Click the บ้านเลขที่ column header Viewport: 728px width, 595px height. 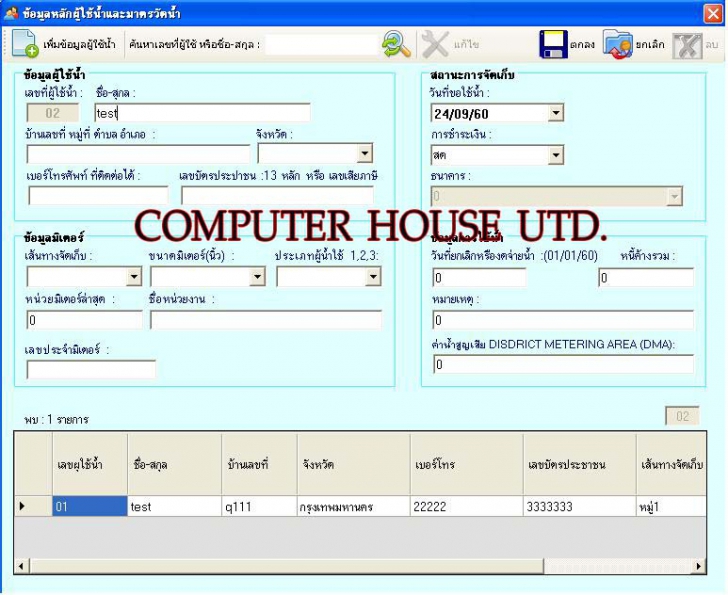(260, 464)
